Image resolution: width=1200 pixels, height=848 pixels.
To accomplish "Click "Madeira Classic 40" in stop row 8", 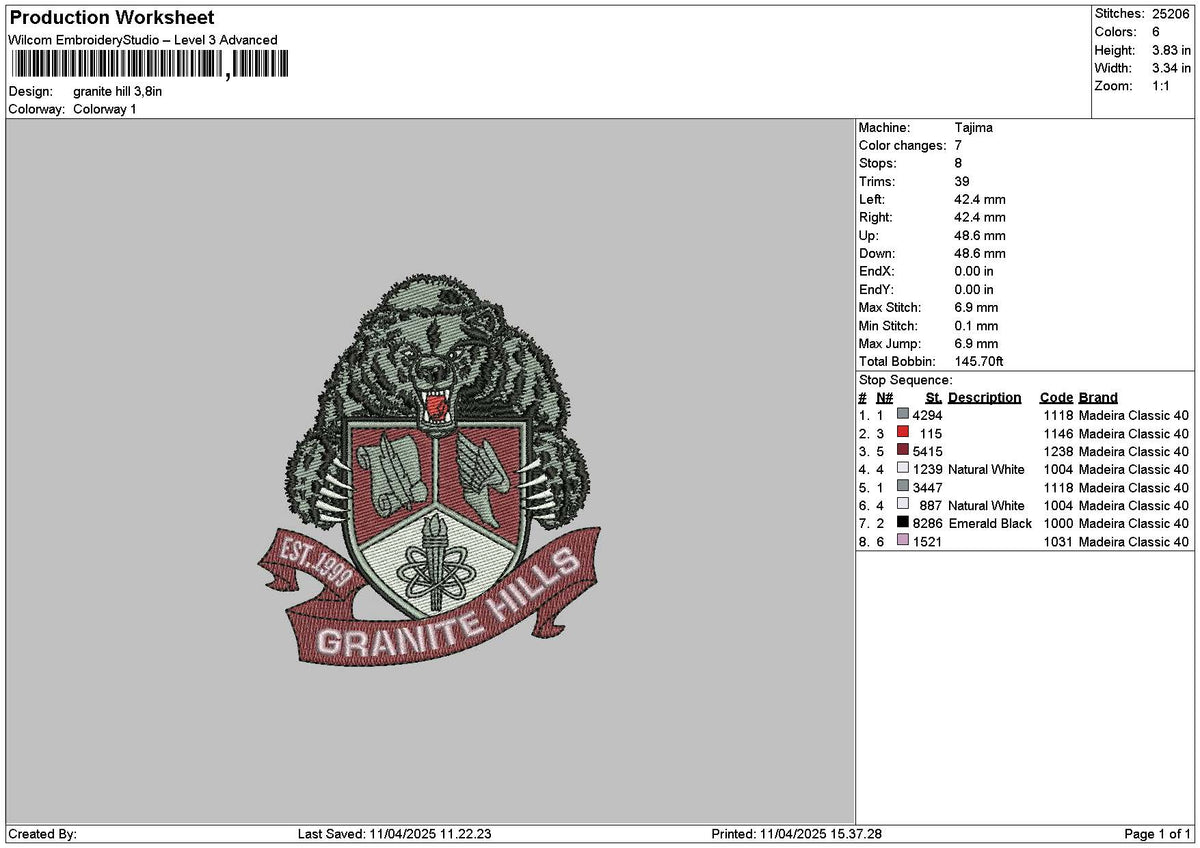I will coord(1134,542).
